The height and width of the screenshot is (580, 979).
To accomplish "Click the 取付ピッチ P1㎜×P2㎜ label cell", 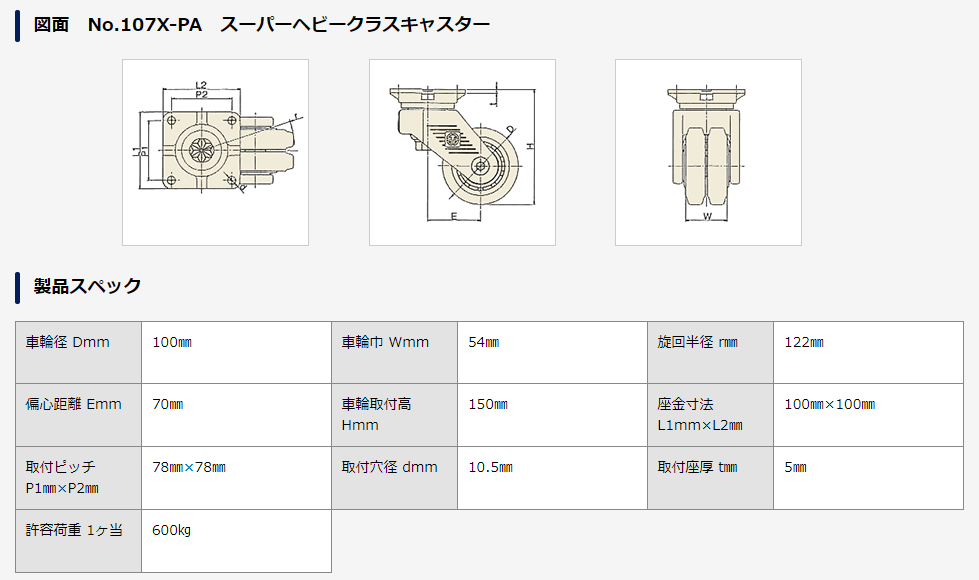I will (79, 478).
